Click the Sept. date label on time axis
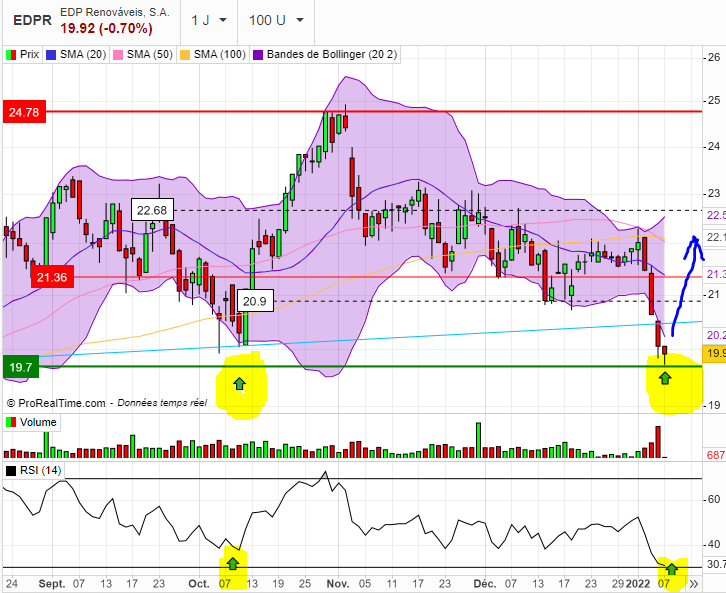726x593 pixels. tap(52, 583)
